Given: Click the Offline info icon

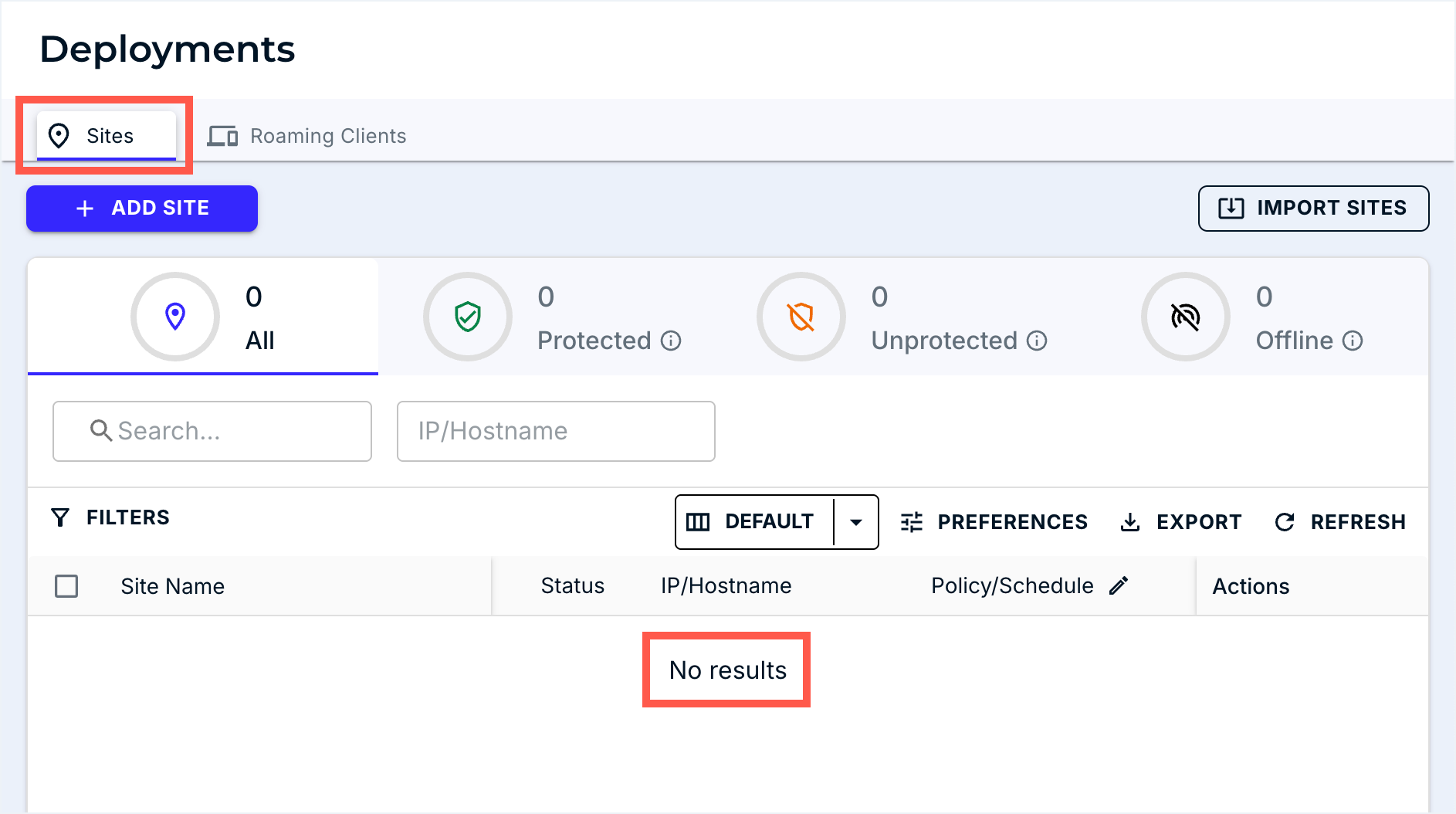Looking at the screenshot, I should (x=1353, y=341).
